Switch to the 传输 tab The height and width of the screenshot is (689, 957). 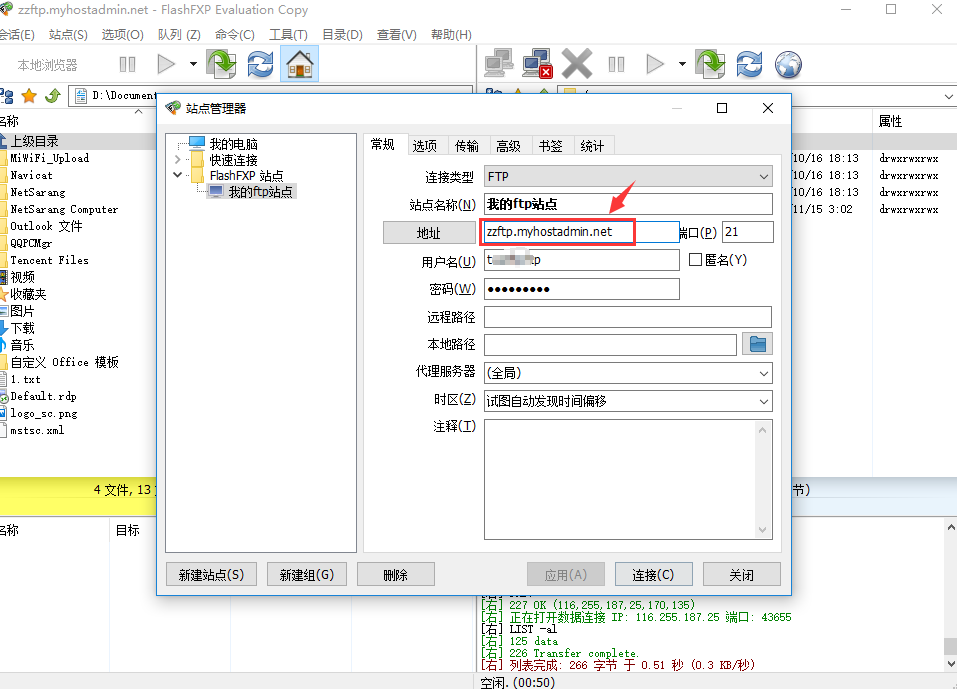coord(466,146)
